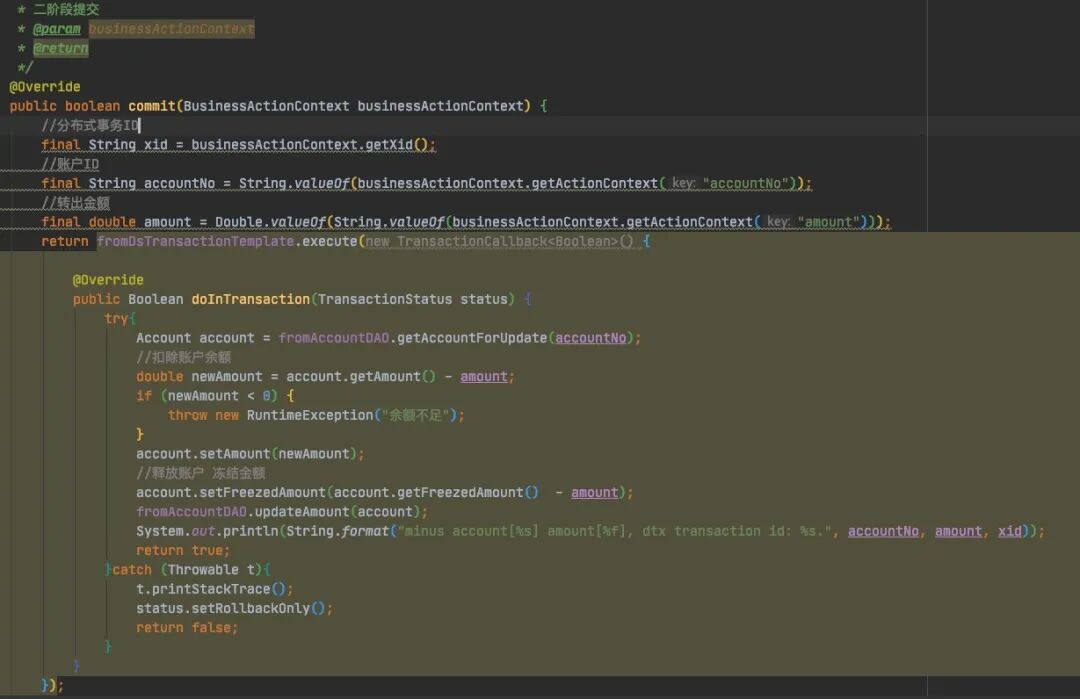Viewport: 1080px width, 699px height.
Task: Select the TransactionCallback<Boolean> type
Action: pos(507,241)
